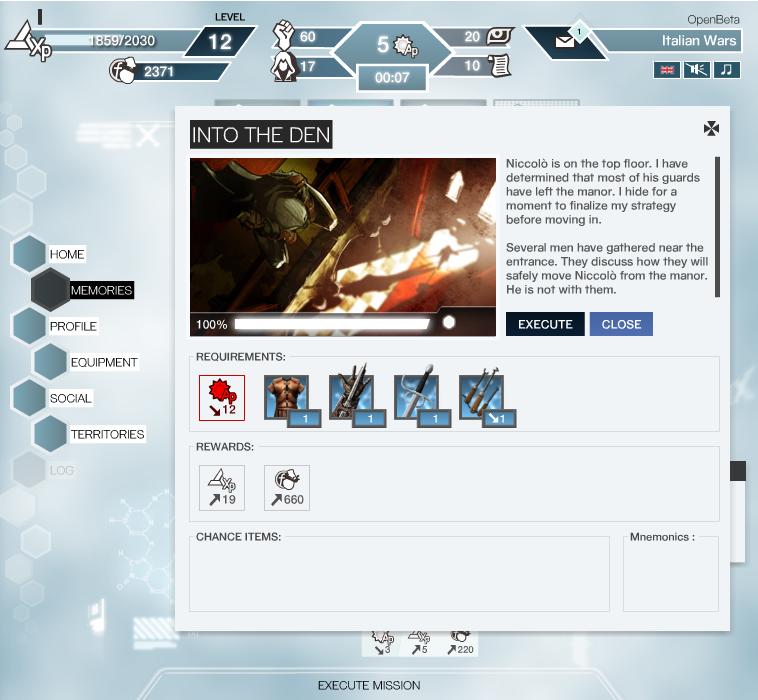Click the 00:07 action point timer

click(392, 77)
